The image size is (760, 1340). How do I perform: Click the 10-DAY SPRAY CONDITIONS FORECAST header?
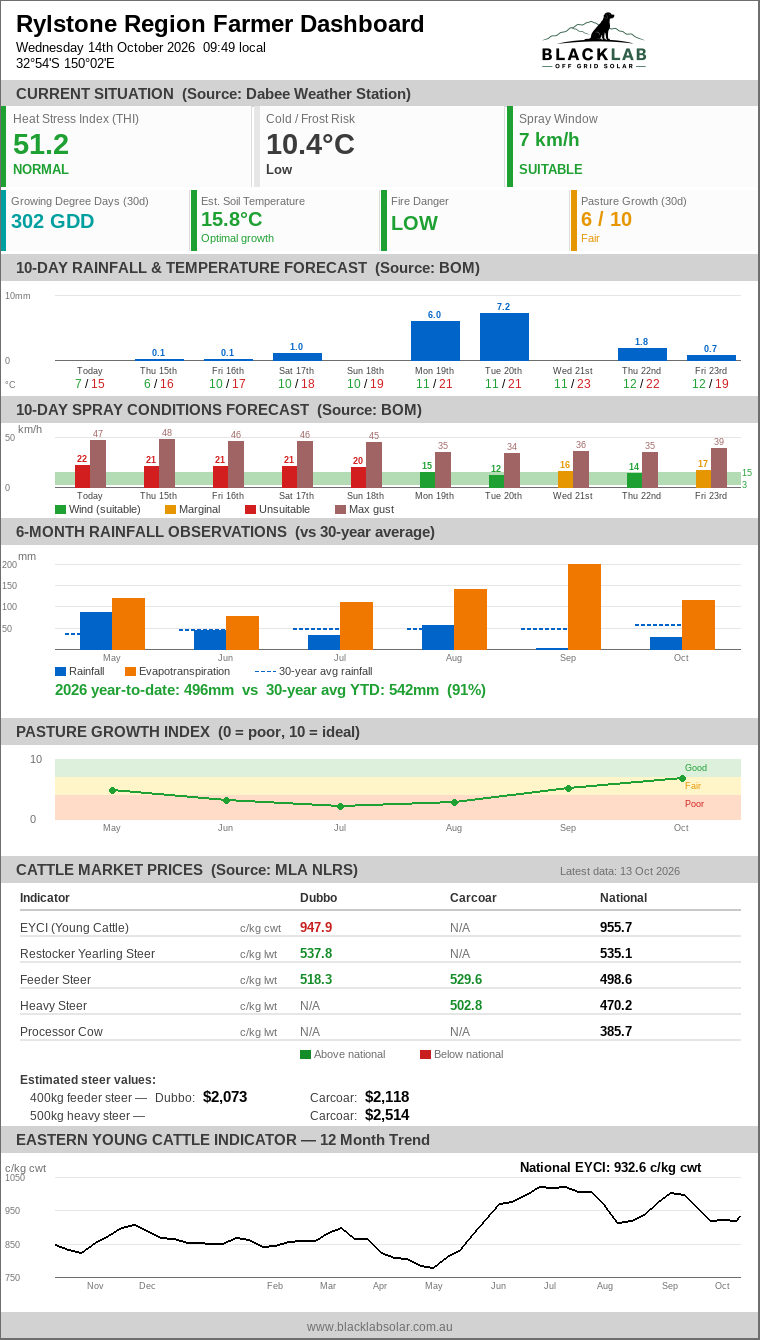(219, 410)
